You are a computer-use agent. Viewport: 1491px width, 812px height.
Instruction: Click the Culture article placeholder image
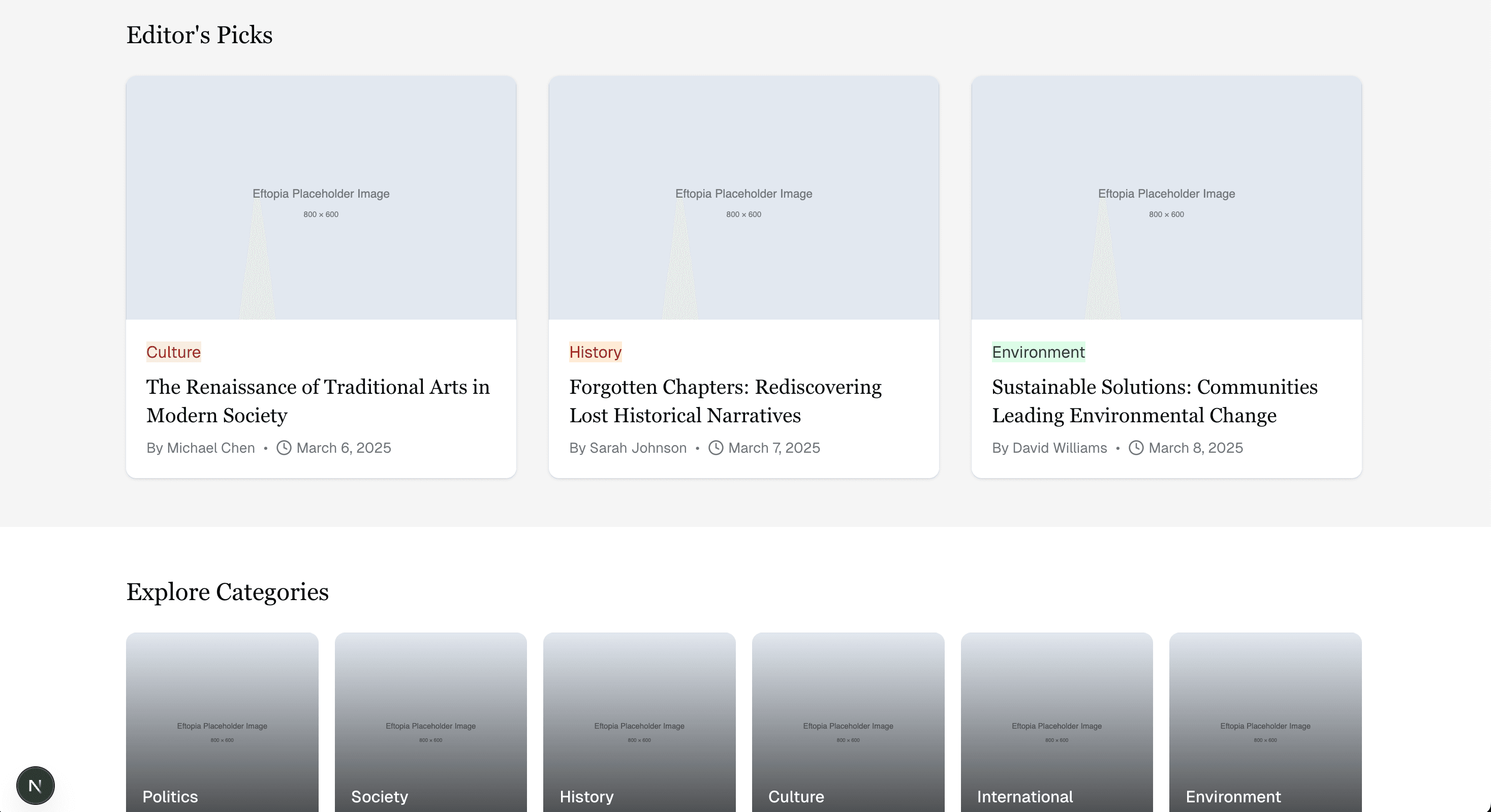tap(321, 198)
